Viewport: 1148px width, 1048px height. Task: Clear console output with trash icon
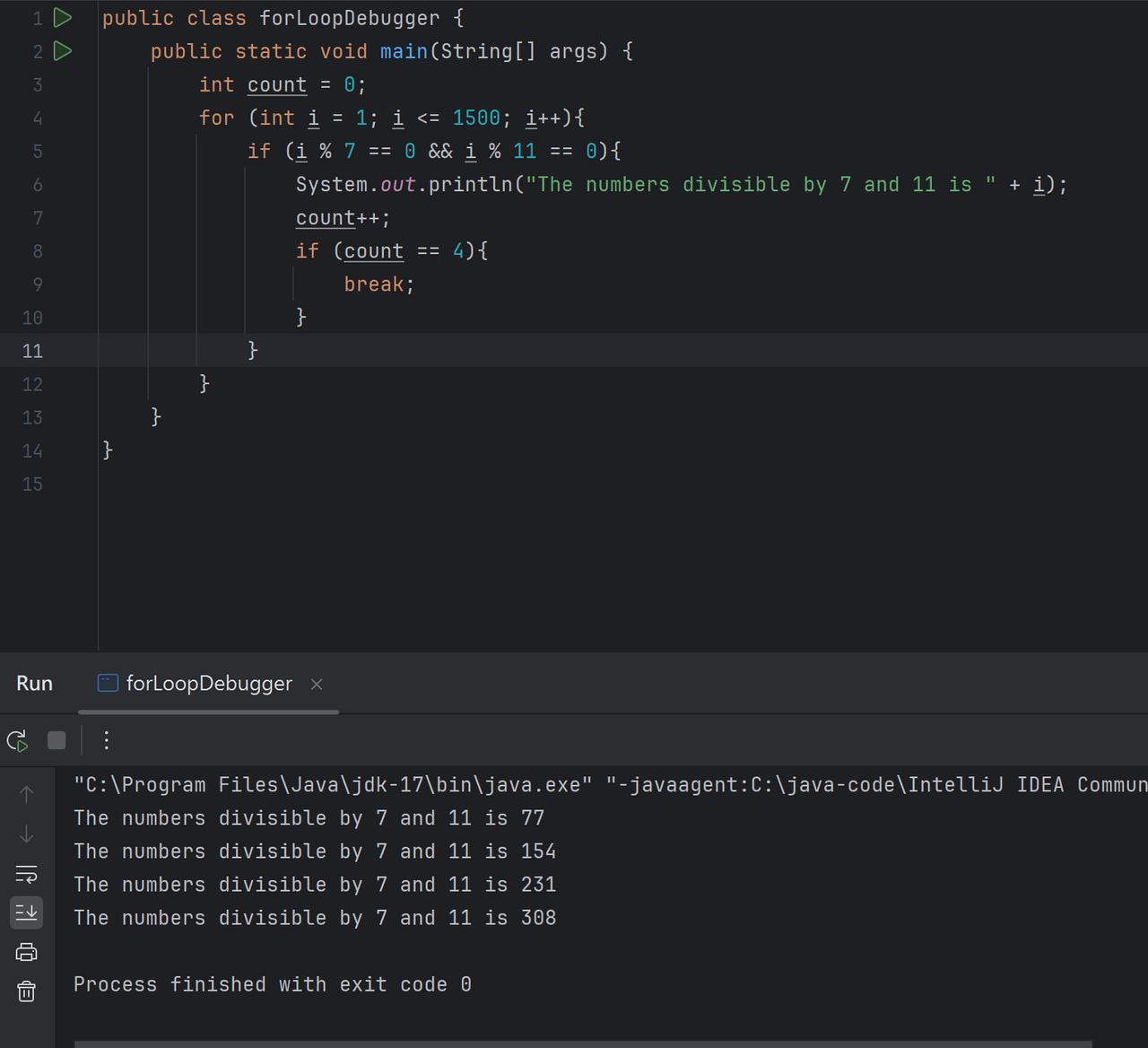(x=27, y=991)
